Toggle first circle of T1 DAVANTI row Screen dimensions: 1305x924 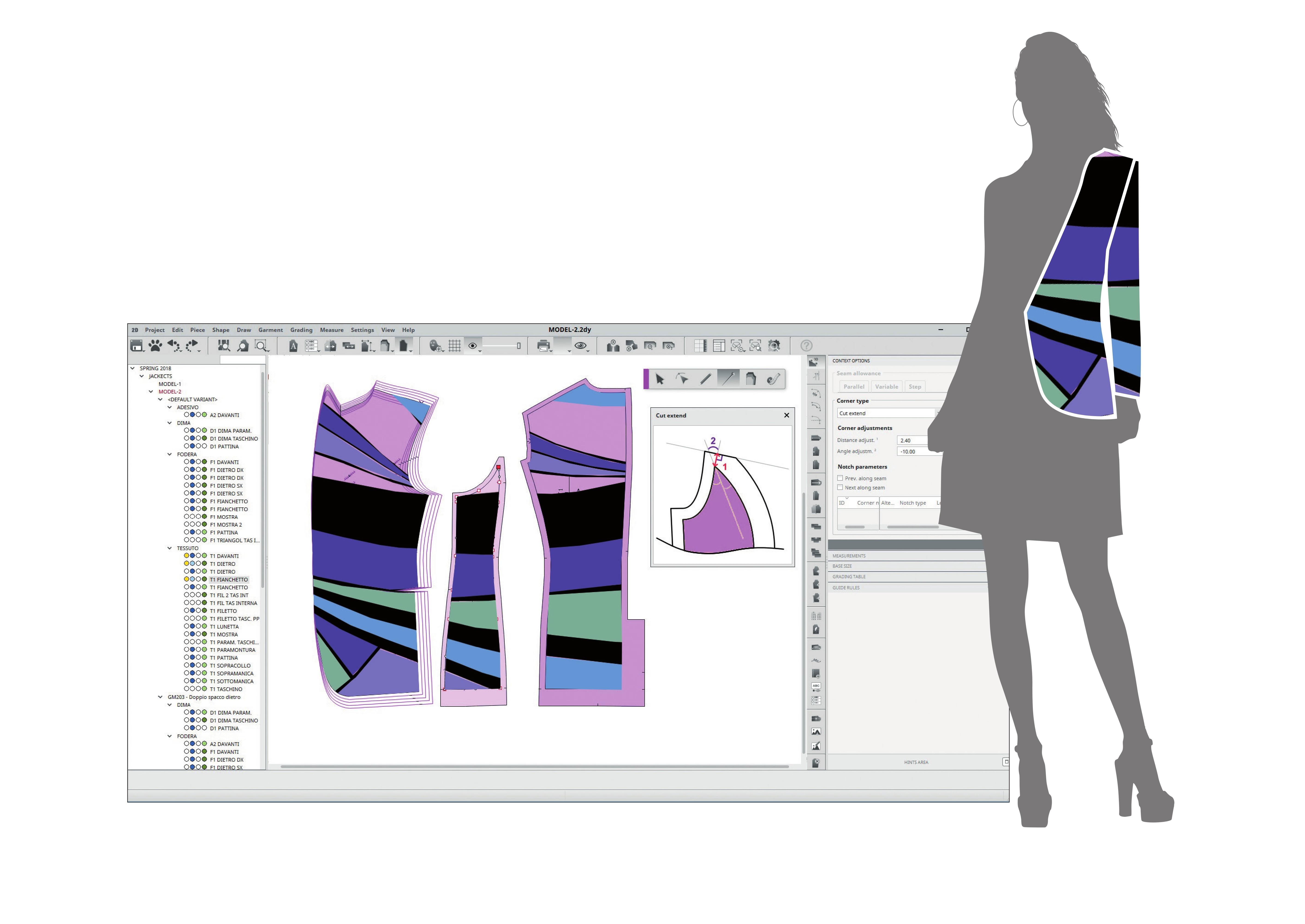(187, 556)
